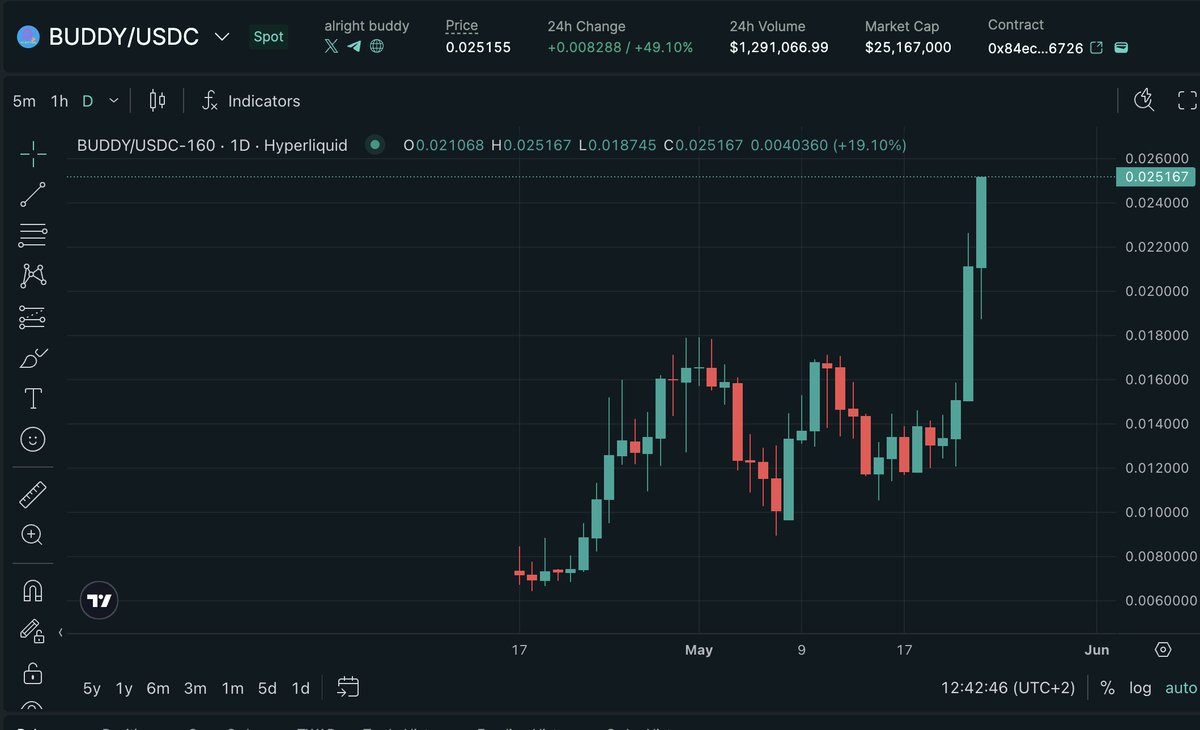Set chart range to 1d
Viewport: 1200px width, 730px height.
tap(300, 688)
